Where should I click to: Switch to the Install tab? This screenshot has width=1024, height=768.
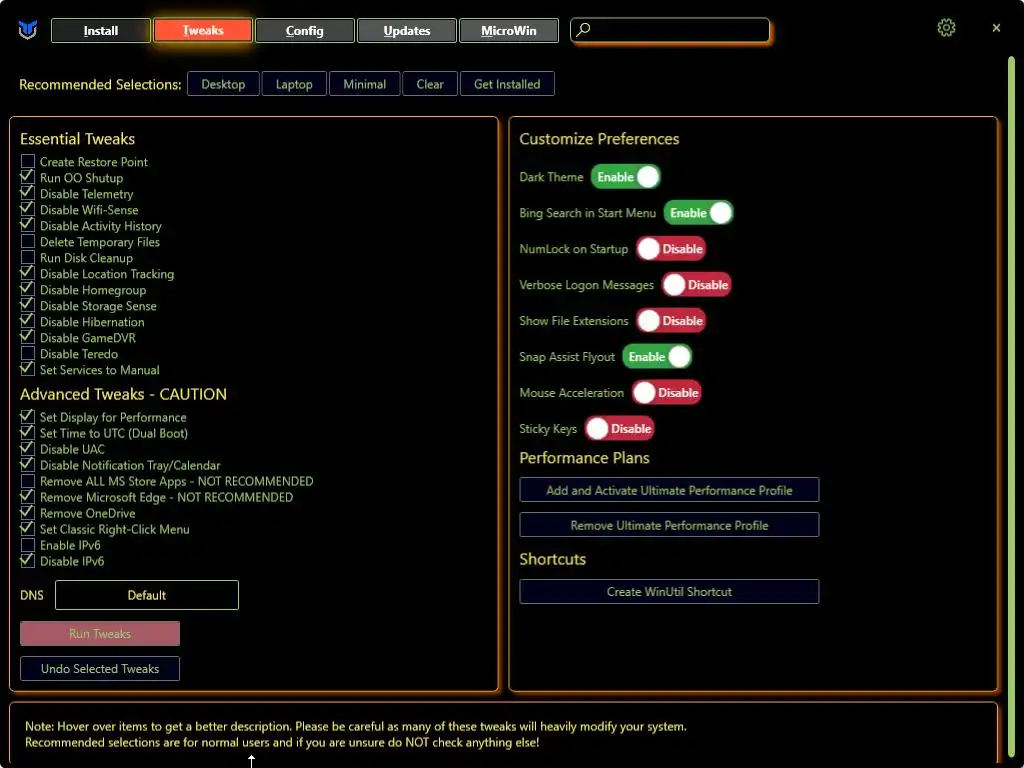101,31
